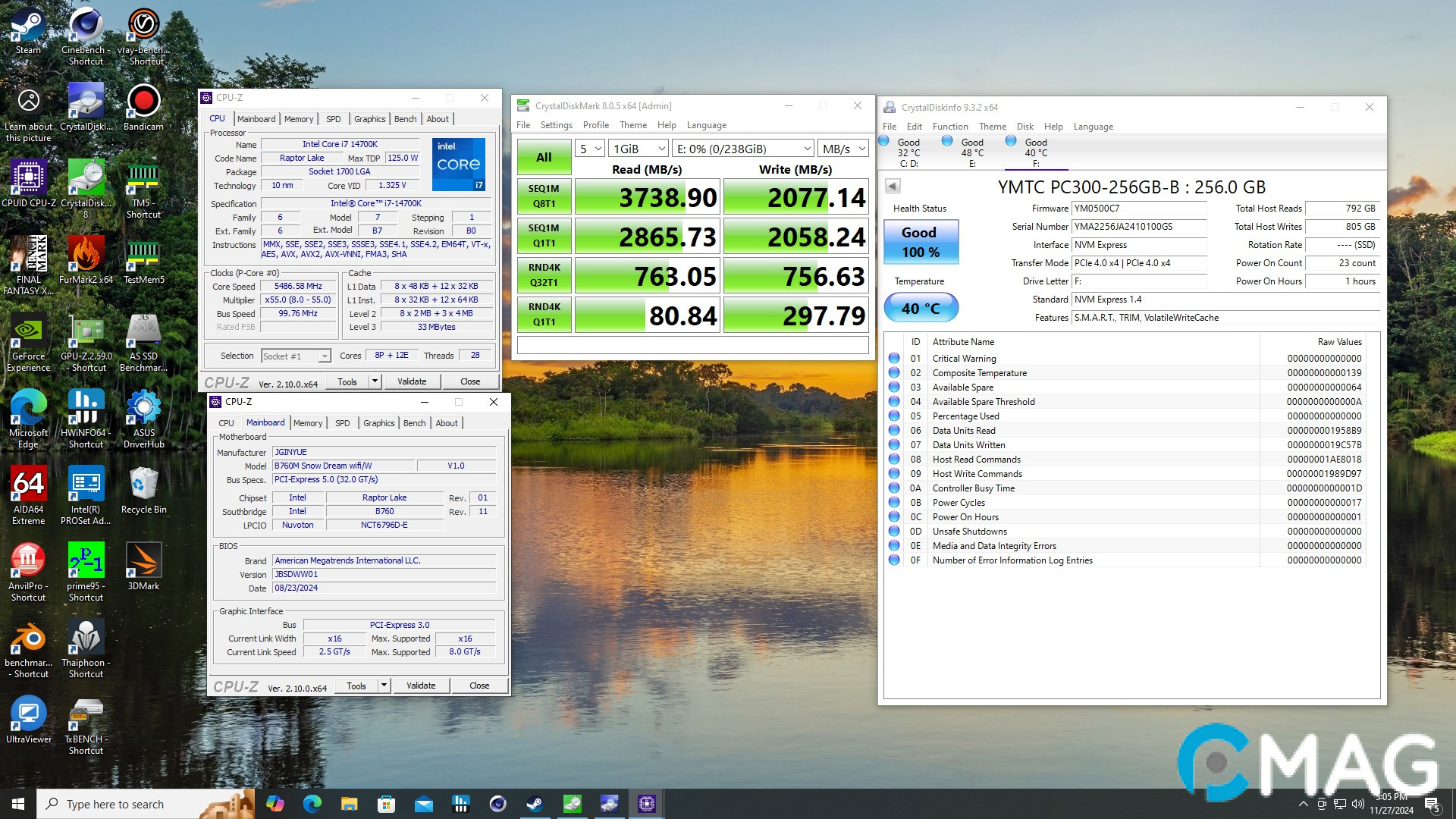Viewport: 1456px width, 819px height.
Task: Open the drive selection dropdown in CrystalDiskMark
Action: pos(742,148)
